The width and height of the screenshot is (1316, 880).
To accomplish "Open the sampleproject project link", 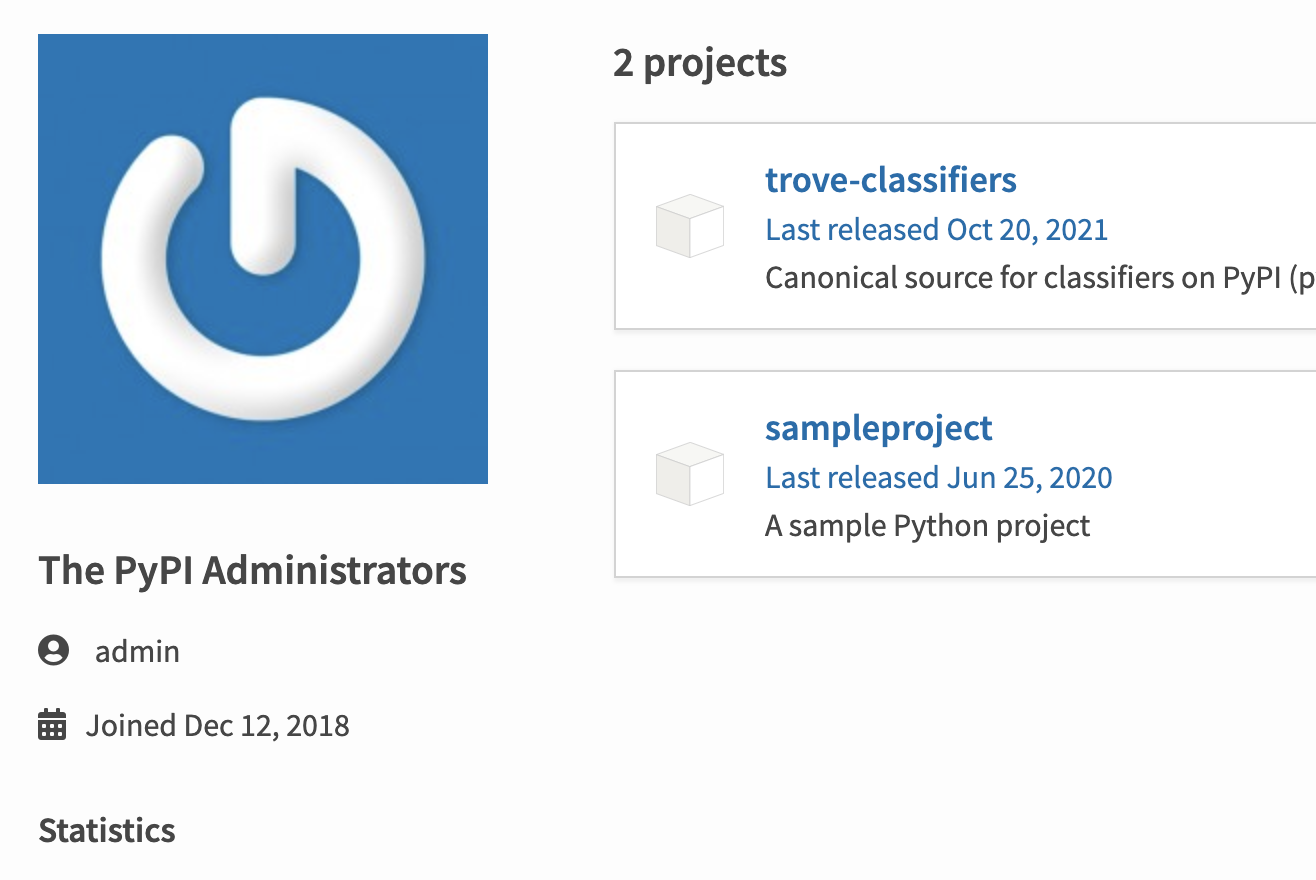I will (x=878, y=428).
